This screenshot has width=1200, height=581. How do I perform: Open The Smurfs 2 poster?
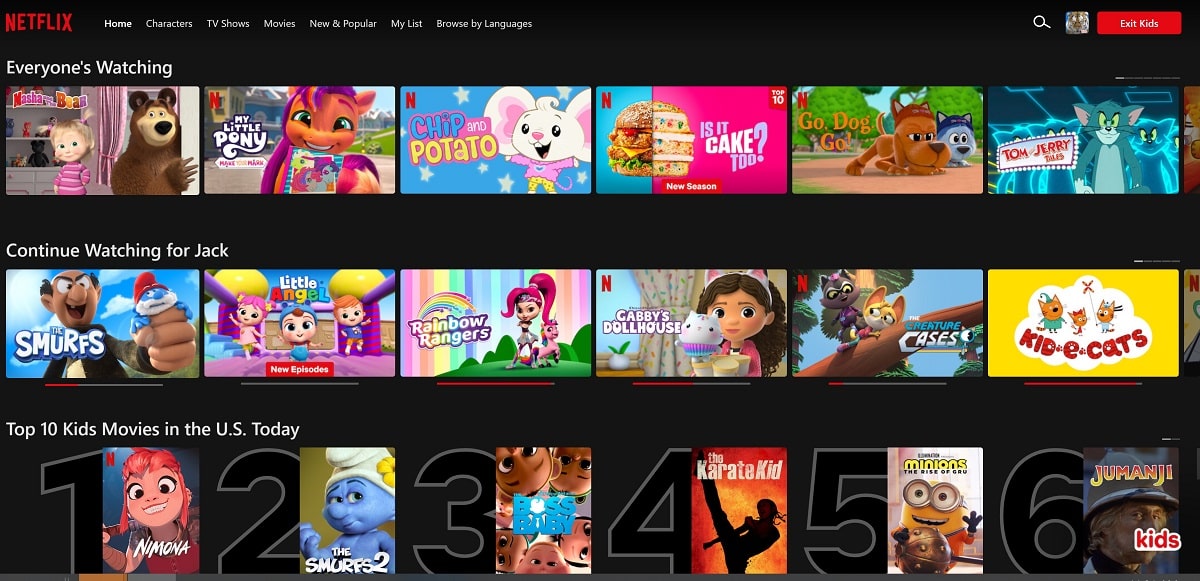(x=347, y=511)
